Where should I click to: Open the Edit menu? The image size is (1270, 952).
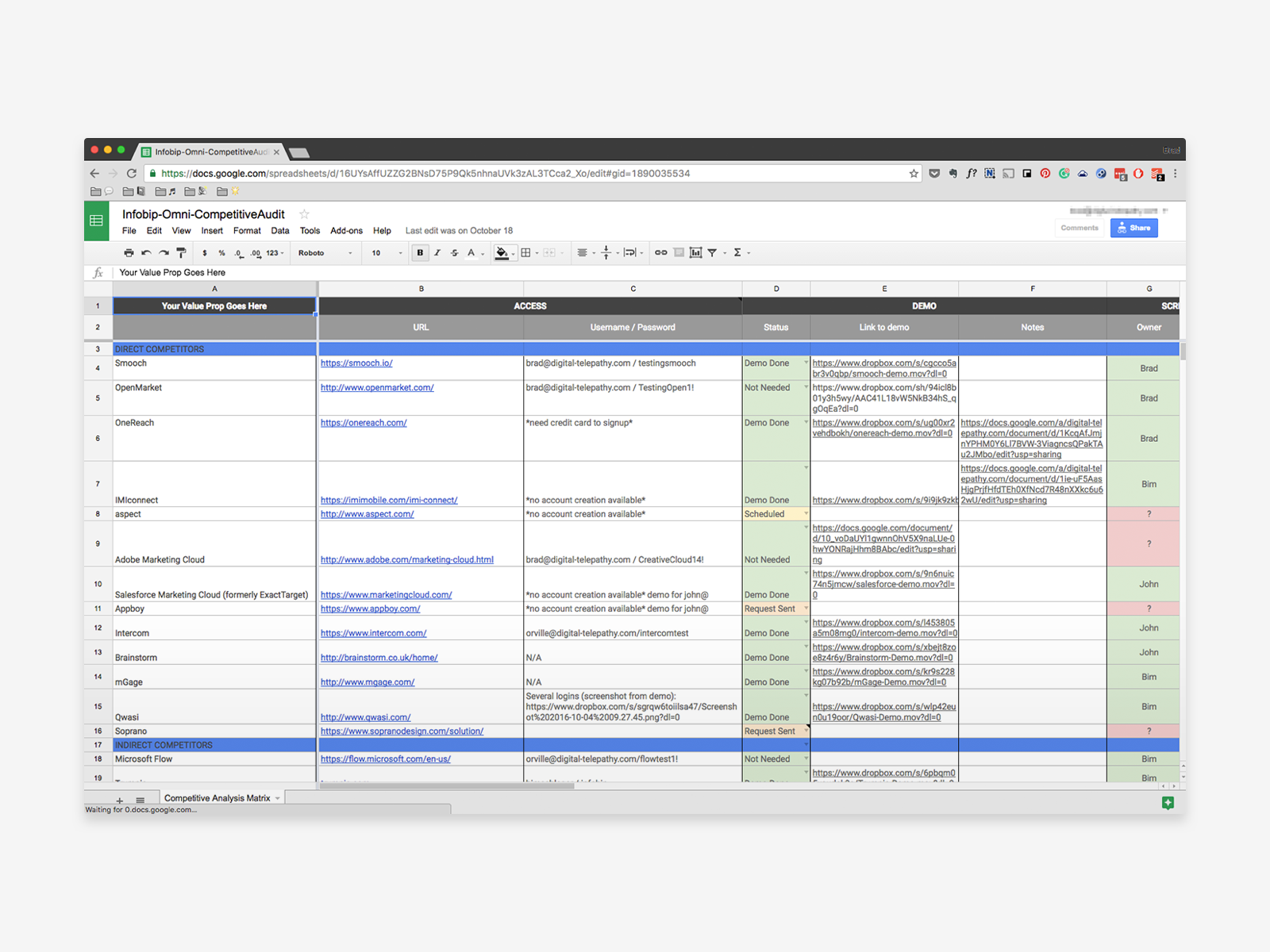(154, 231)
